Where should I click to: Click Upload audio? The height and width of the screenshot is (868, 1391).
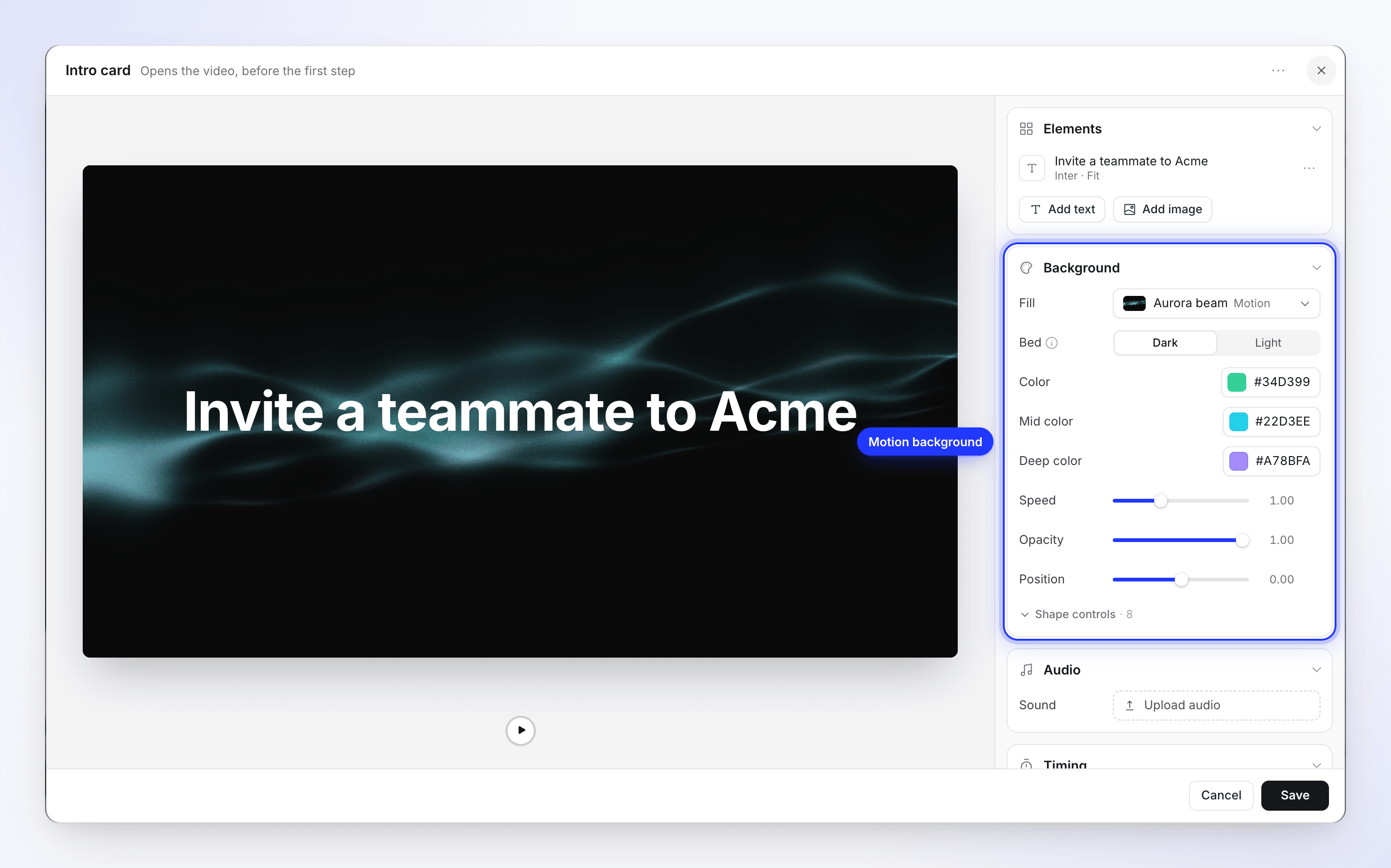pos(1216,705)
